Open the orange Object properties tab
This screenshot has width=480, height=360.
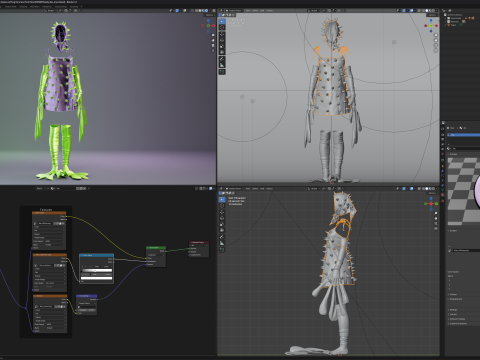point(443,166)
